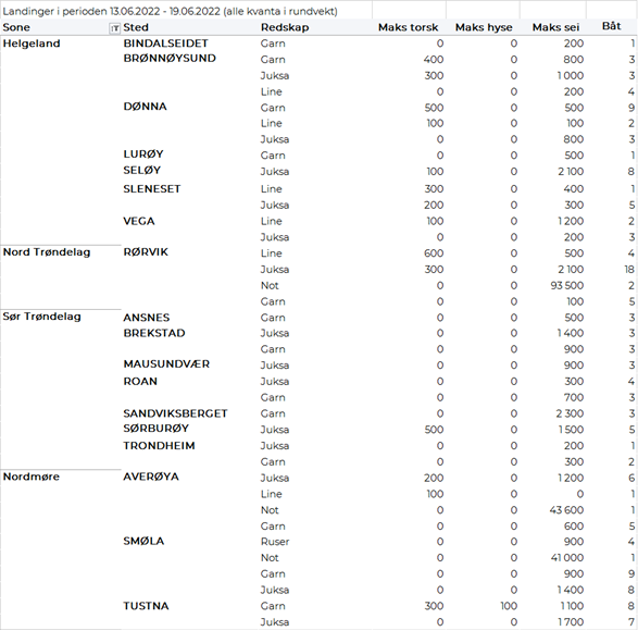
Task: Select the TRONDHEIM place cell
Action: (159, 445)
